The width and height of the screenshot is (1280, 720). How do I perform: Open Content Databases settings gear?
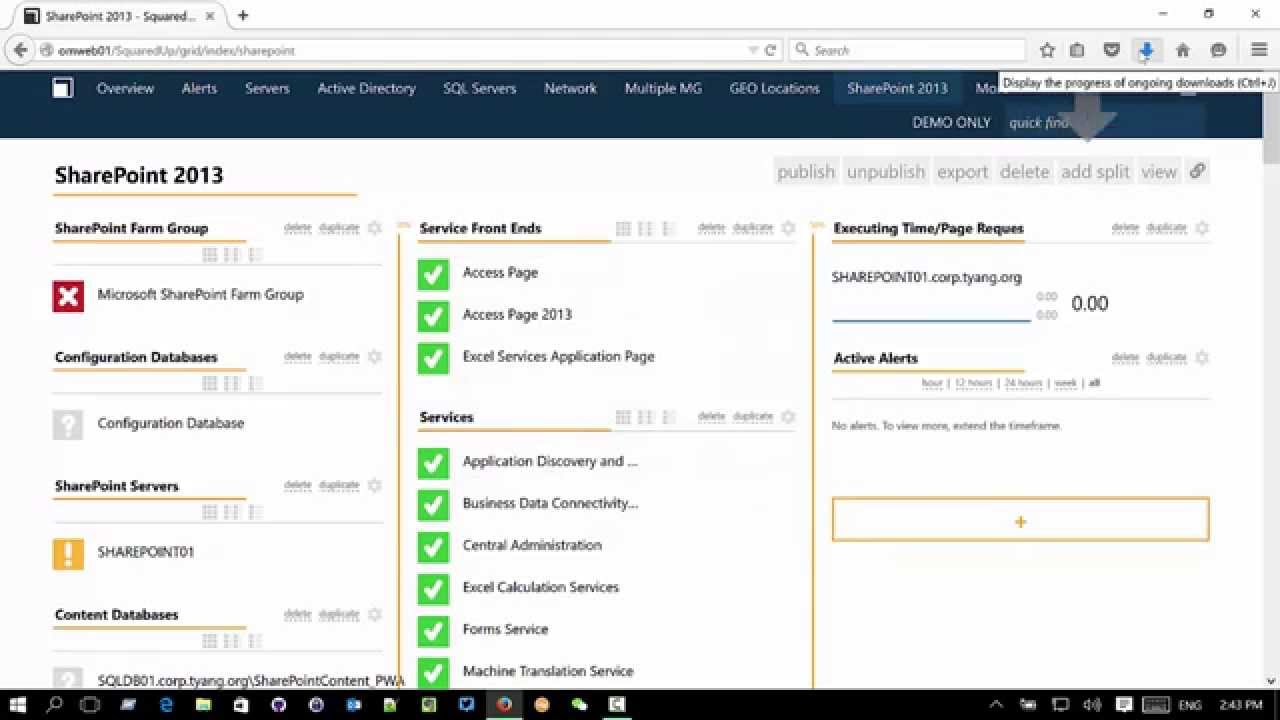375,614
